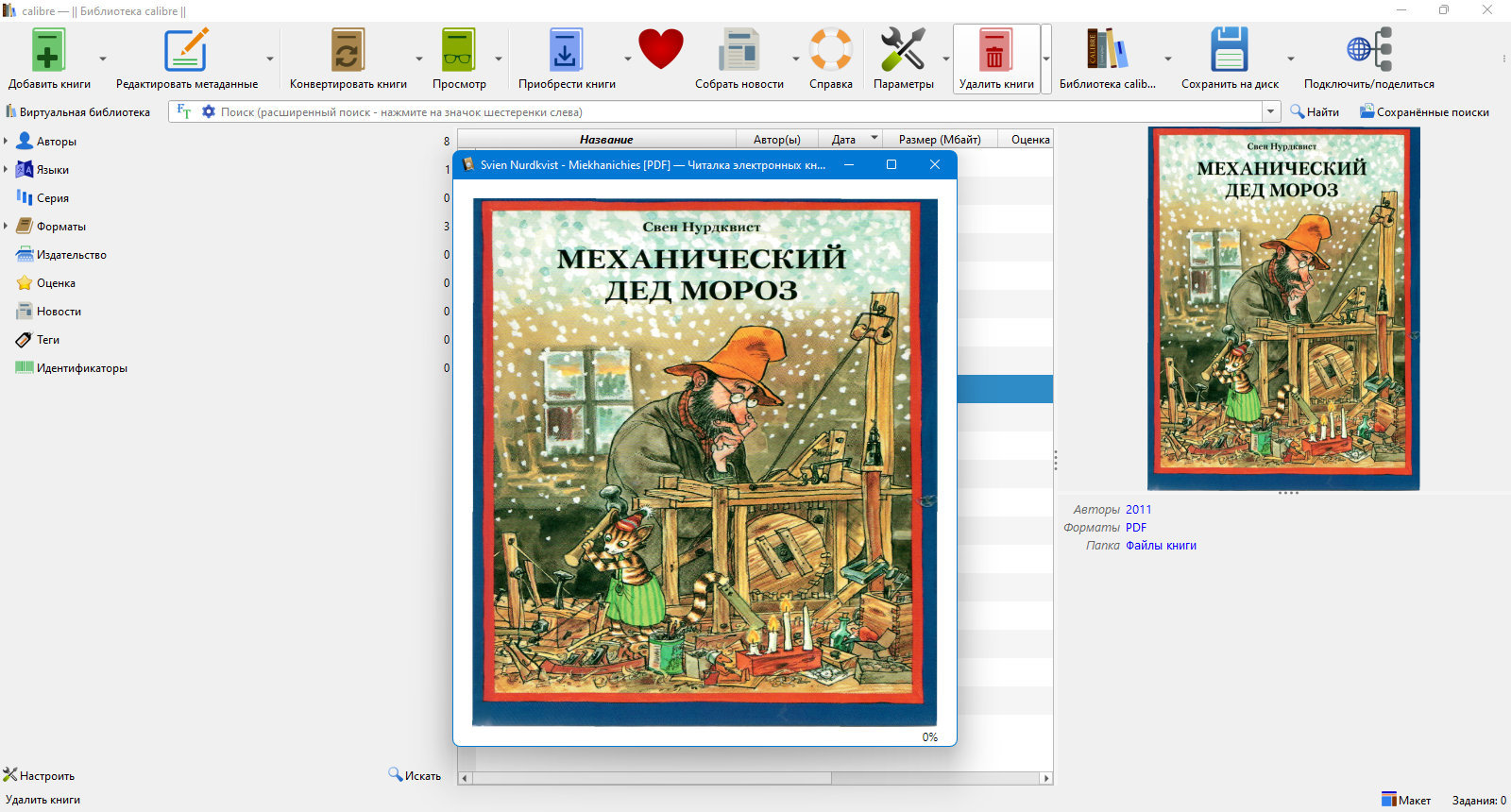The height and width of the screenshot is (812, 1511).
Task: Toggle the Layout (Макет) button
Action: (x=1405, y=800)
